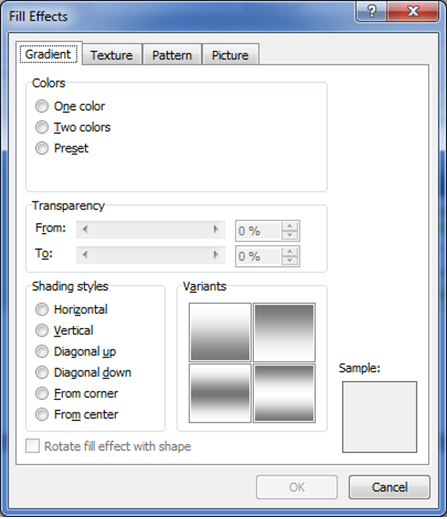Open the Pattern tab
The height and width of the screenshot is (519, 447).
(x=172, y=55)
